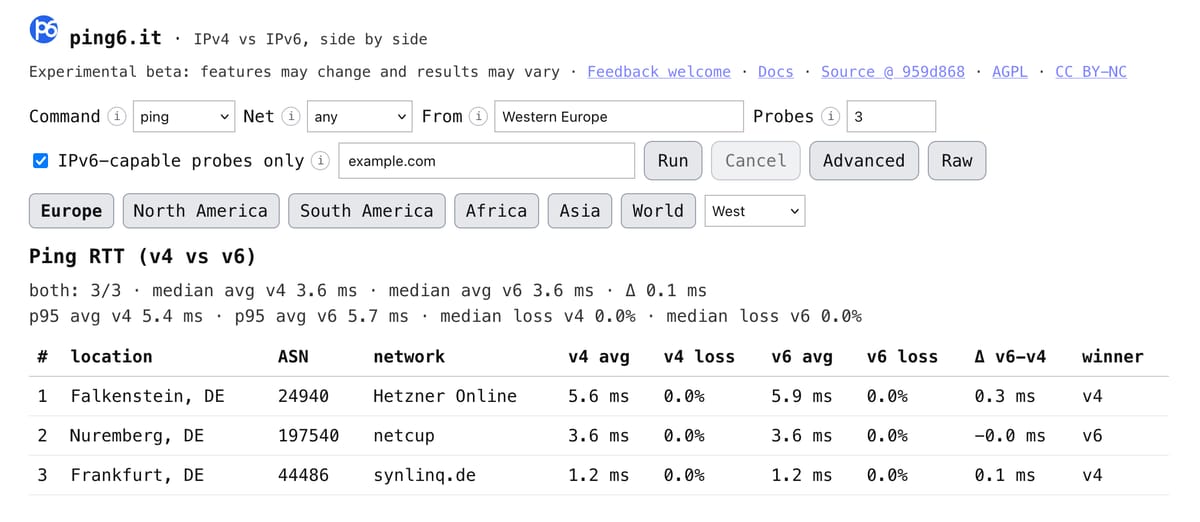The height and width of the screenshot is (522, 1200).
Task: Focus the Probes count field
Action: [x=890, y=117]
